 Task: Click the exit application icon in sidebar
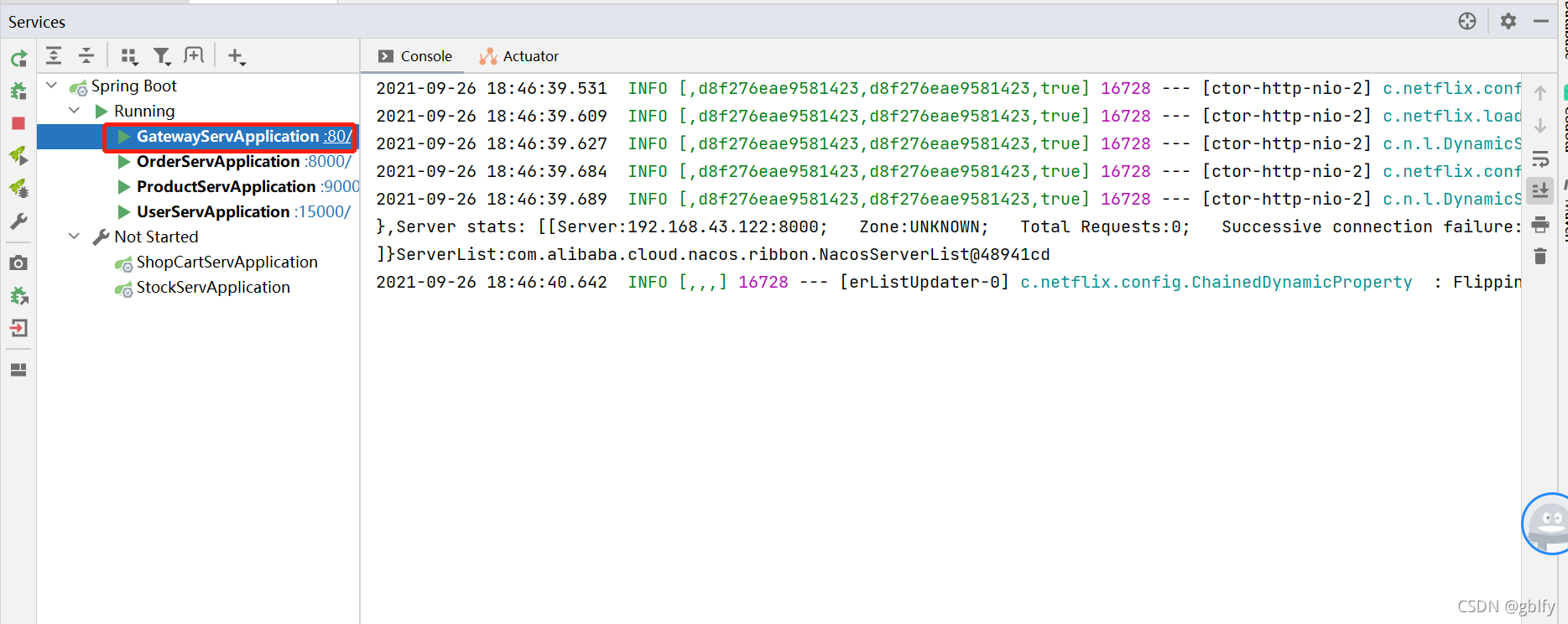[18, 328]
